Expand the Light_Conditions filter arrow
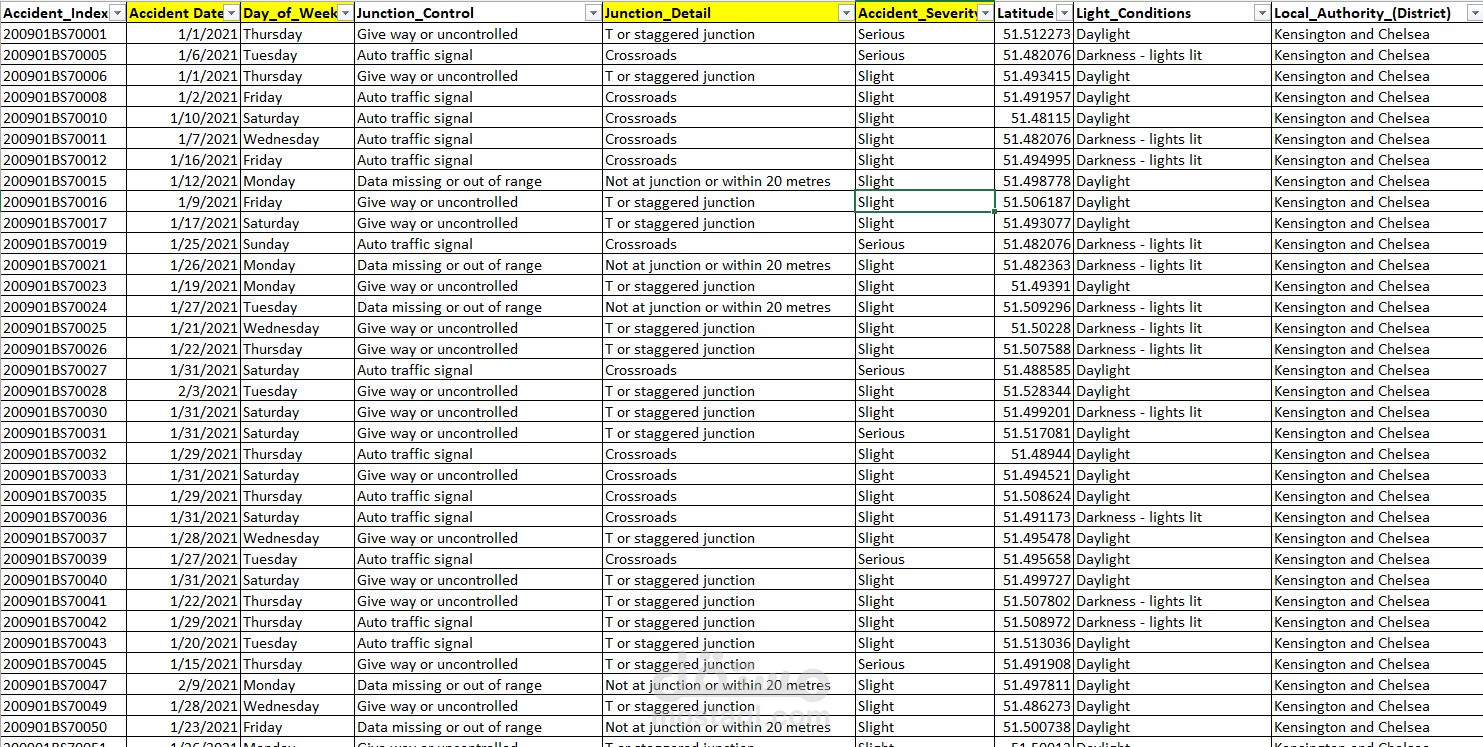The image size is (1483, 747). pyautogui.click(x=1262, y=13)
